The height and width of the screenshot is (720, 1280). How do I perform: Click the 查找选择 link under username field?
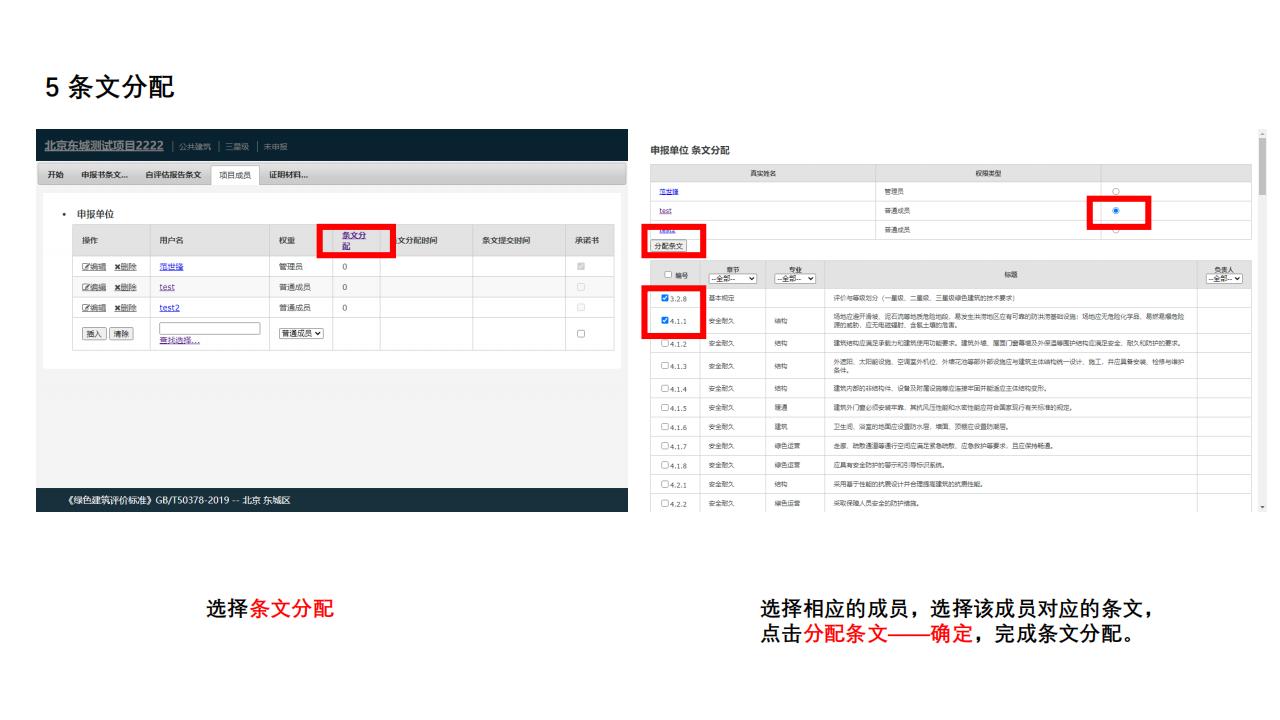[x=180, y=340]
